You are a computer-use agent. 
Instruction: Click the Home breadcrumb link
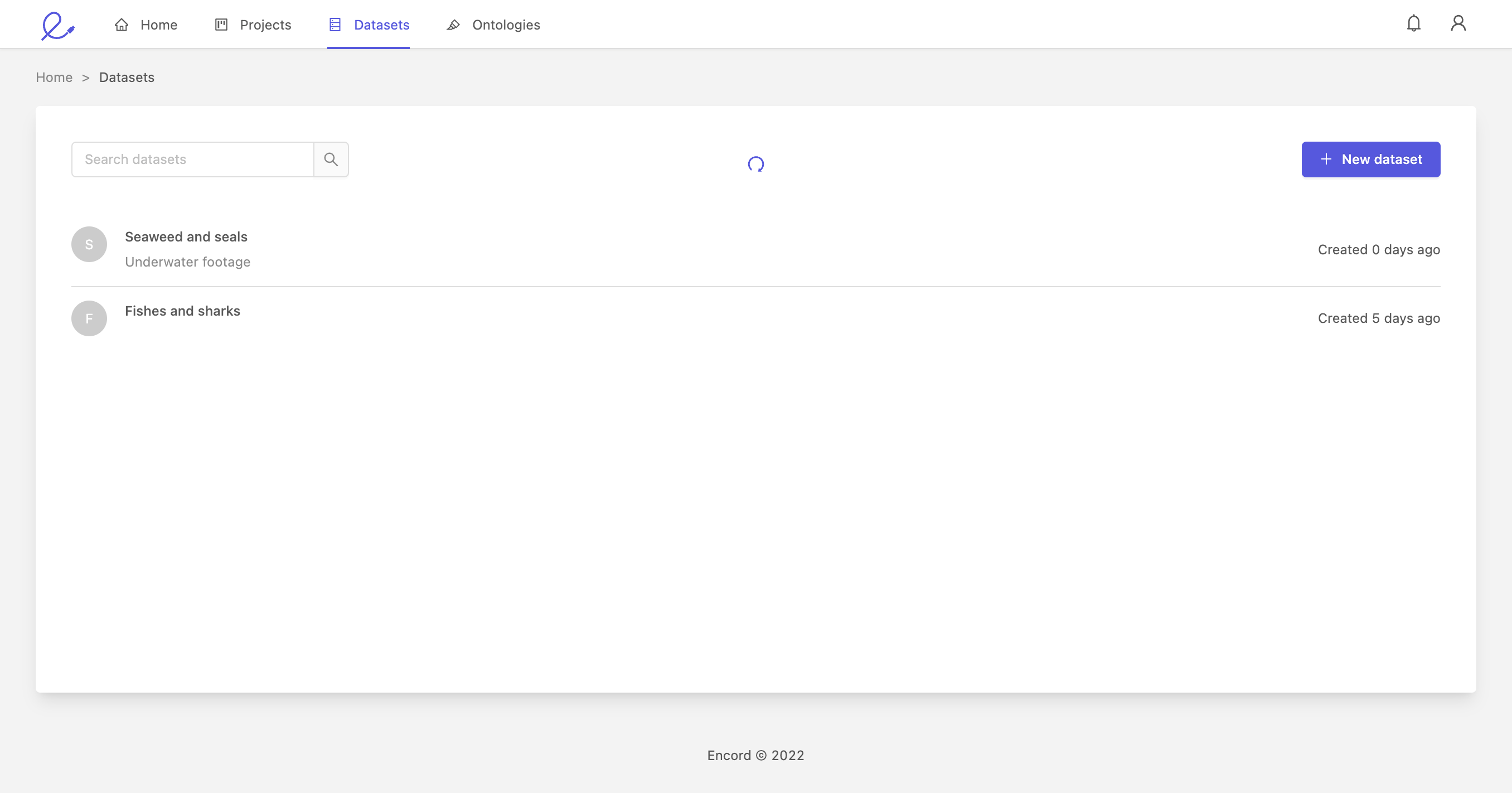coord(54,78)
